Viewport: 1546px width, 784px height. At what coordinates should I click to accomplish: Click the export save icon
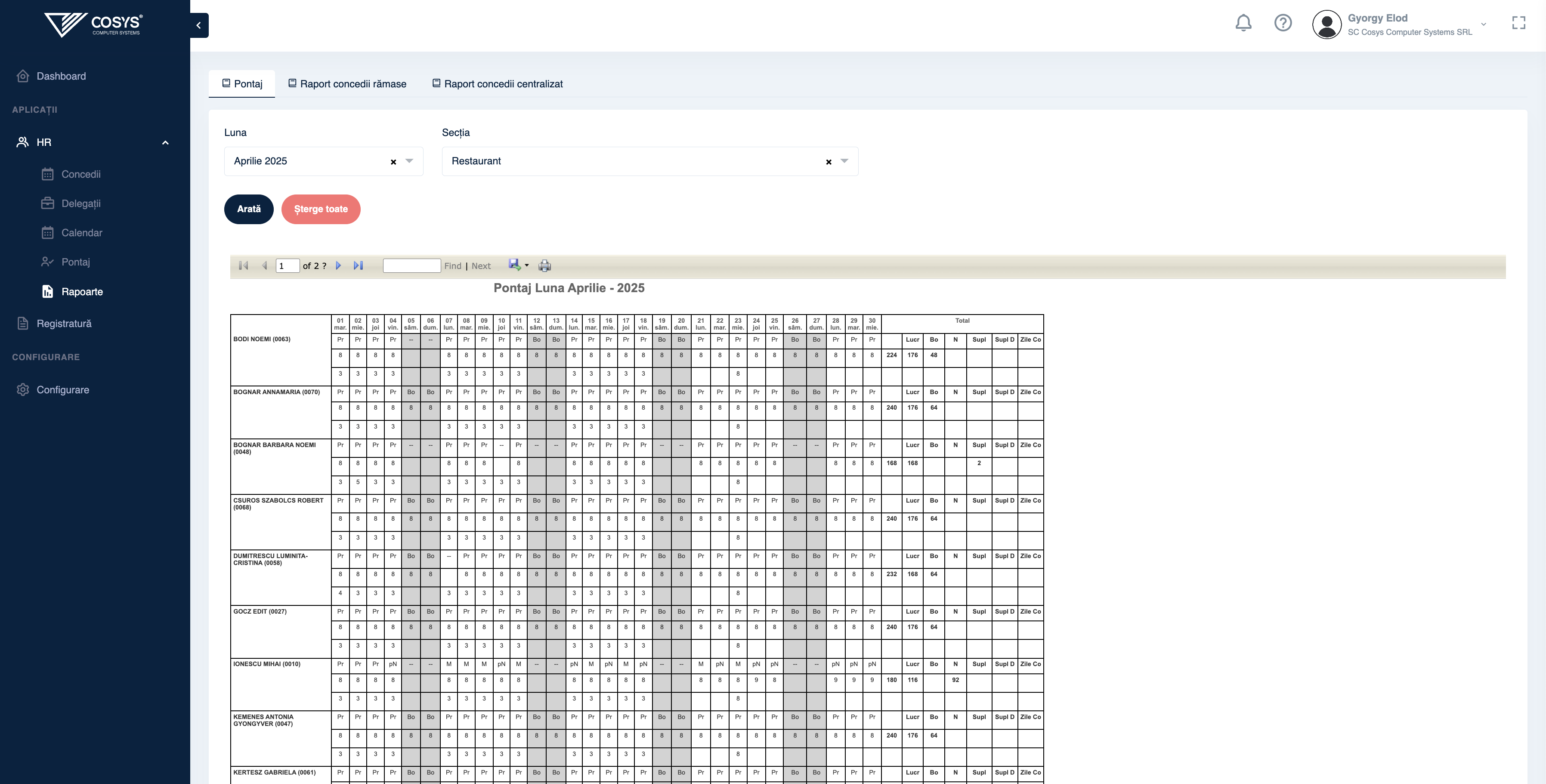click(x=515, y=265)
